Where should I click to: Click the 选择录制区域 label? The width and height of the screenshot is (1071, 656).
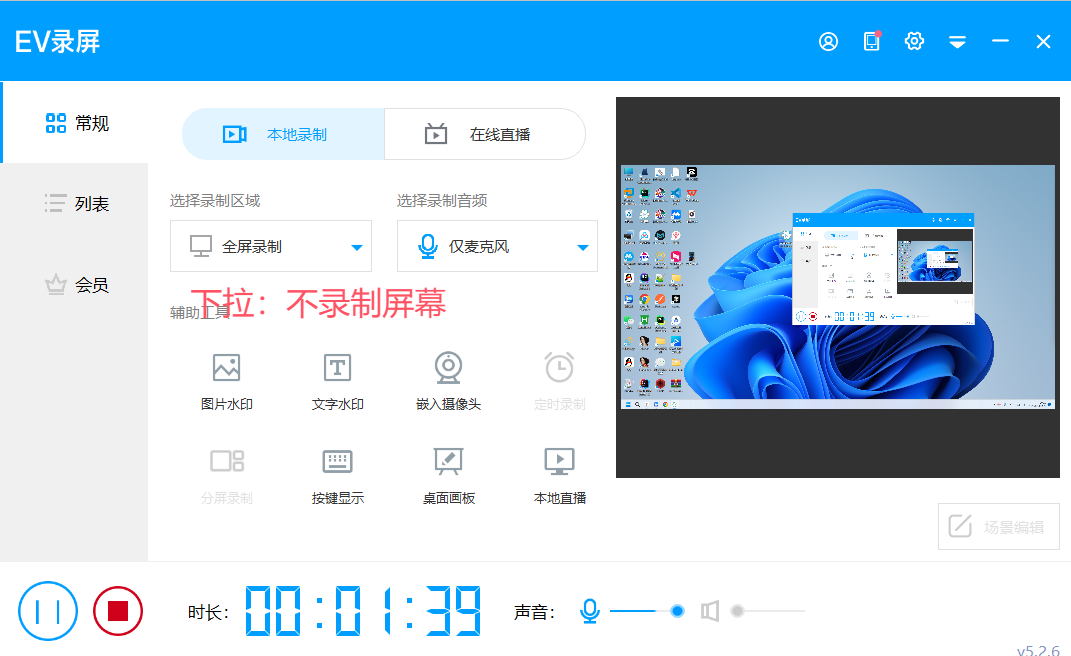(214, 200)
